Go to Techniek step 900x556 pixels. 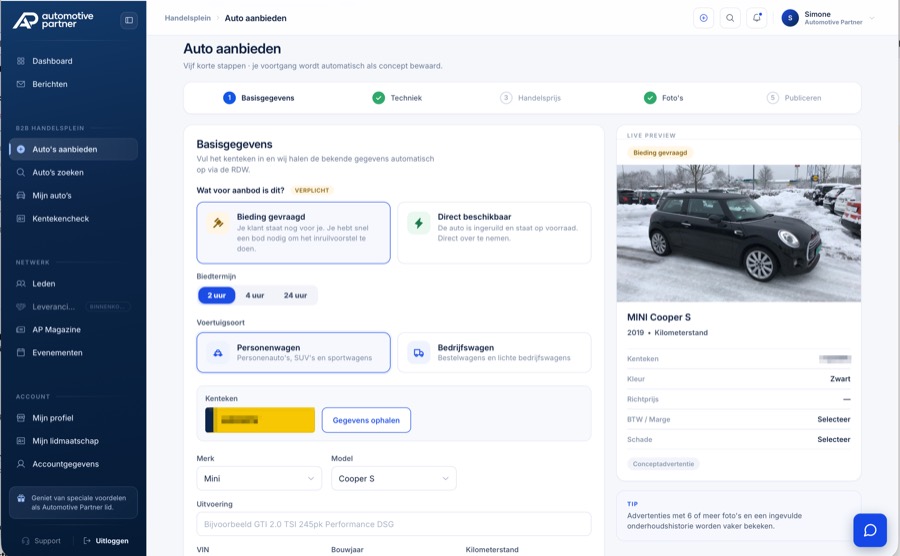tap(397, 98)
